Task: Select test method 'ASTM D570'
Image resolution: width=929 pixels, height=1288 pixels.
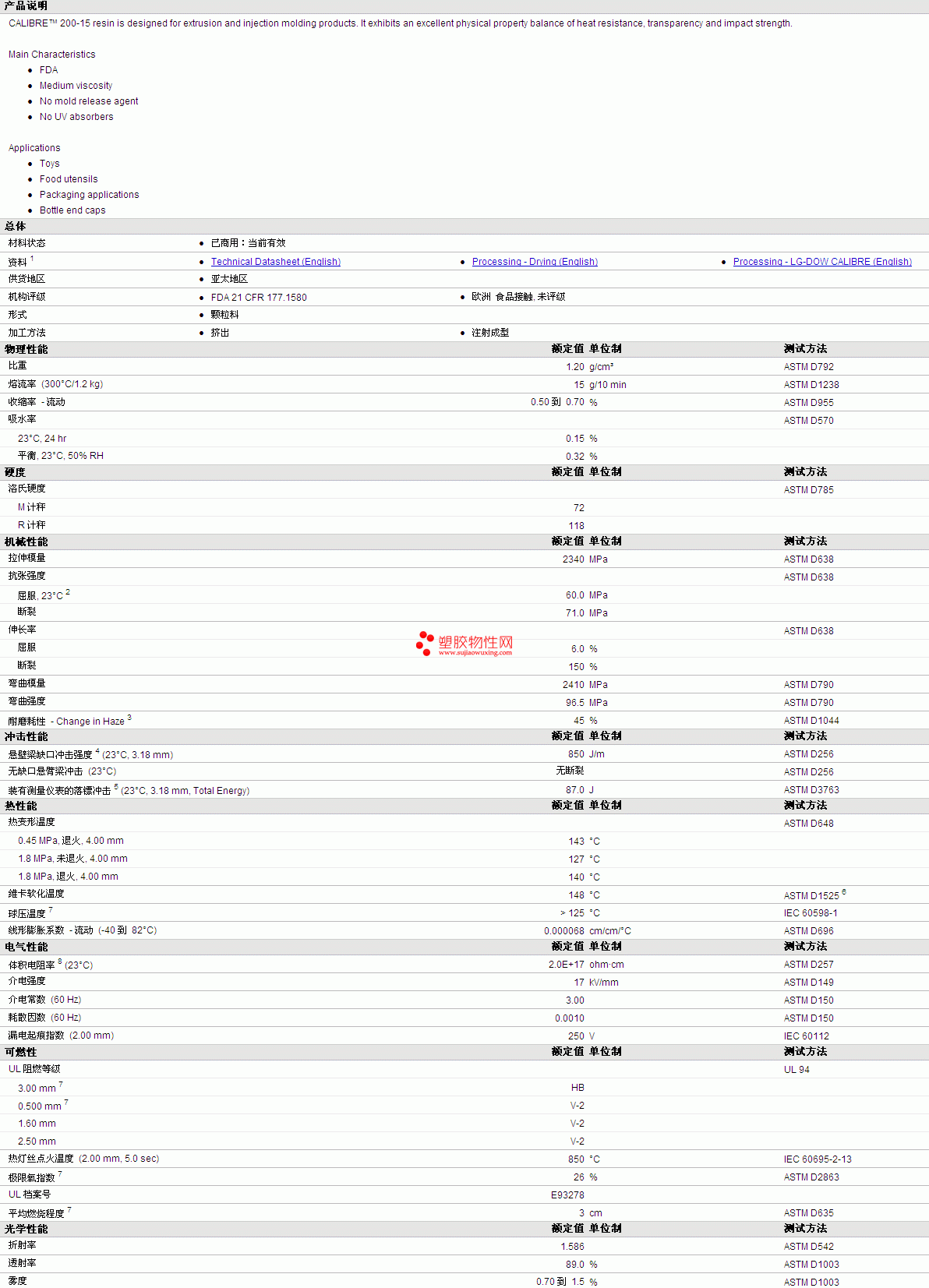Action: [x=809, y=421]
